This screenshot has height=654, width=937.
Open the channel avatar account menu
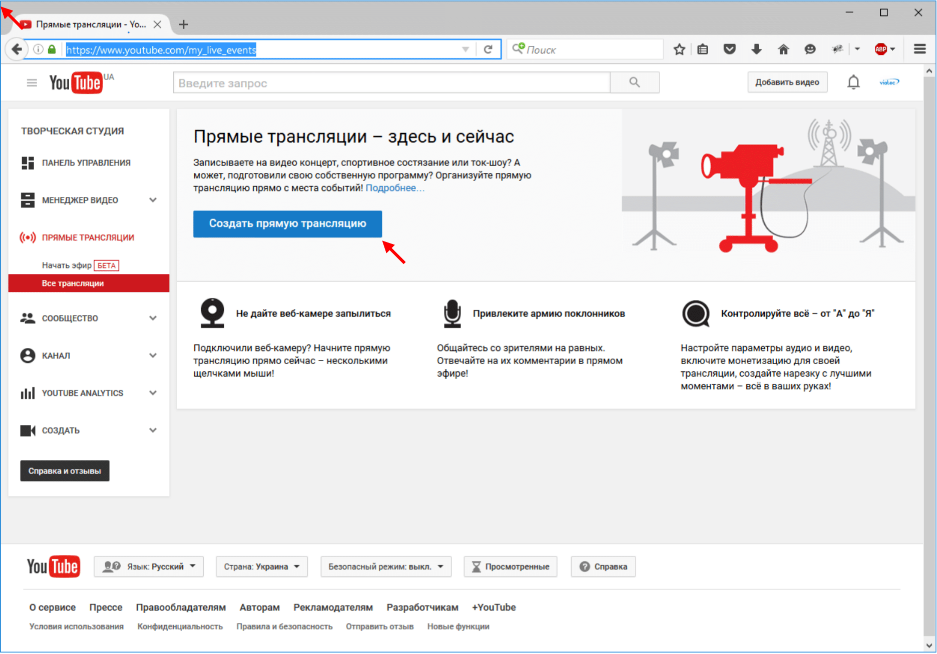pos(889,82)
